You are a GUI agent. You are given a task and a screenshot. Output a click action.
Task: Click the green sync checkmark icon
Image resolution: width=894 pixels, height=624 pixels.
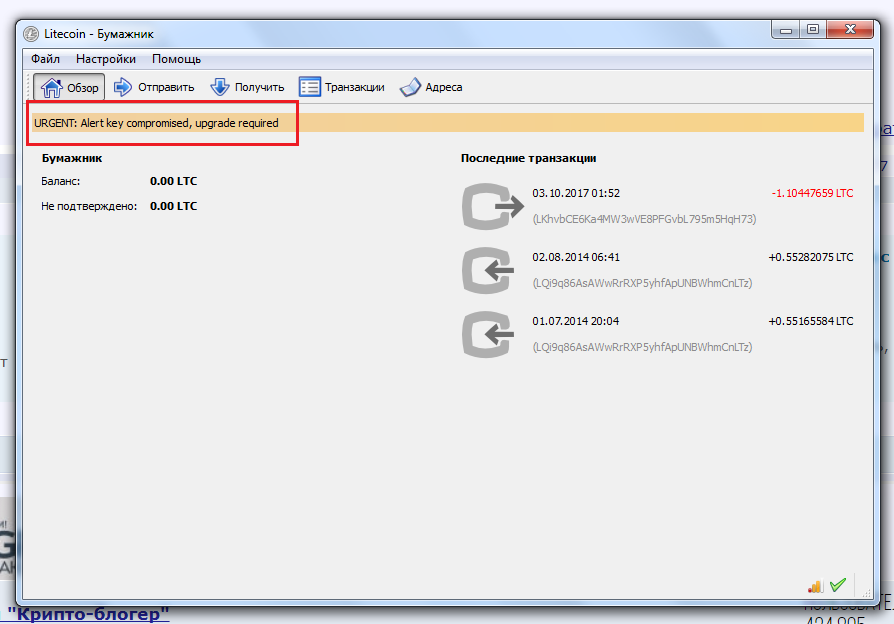click(x=838, y=585)
